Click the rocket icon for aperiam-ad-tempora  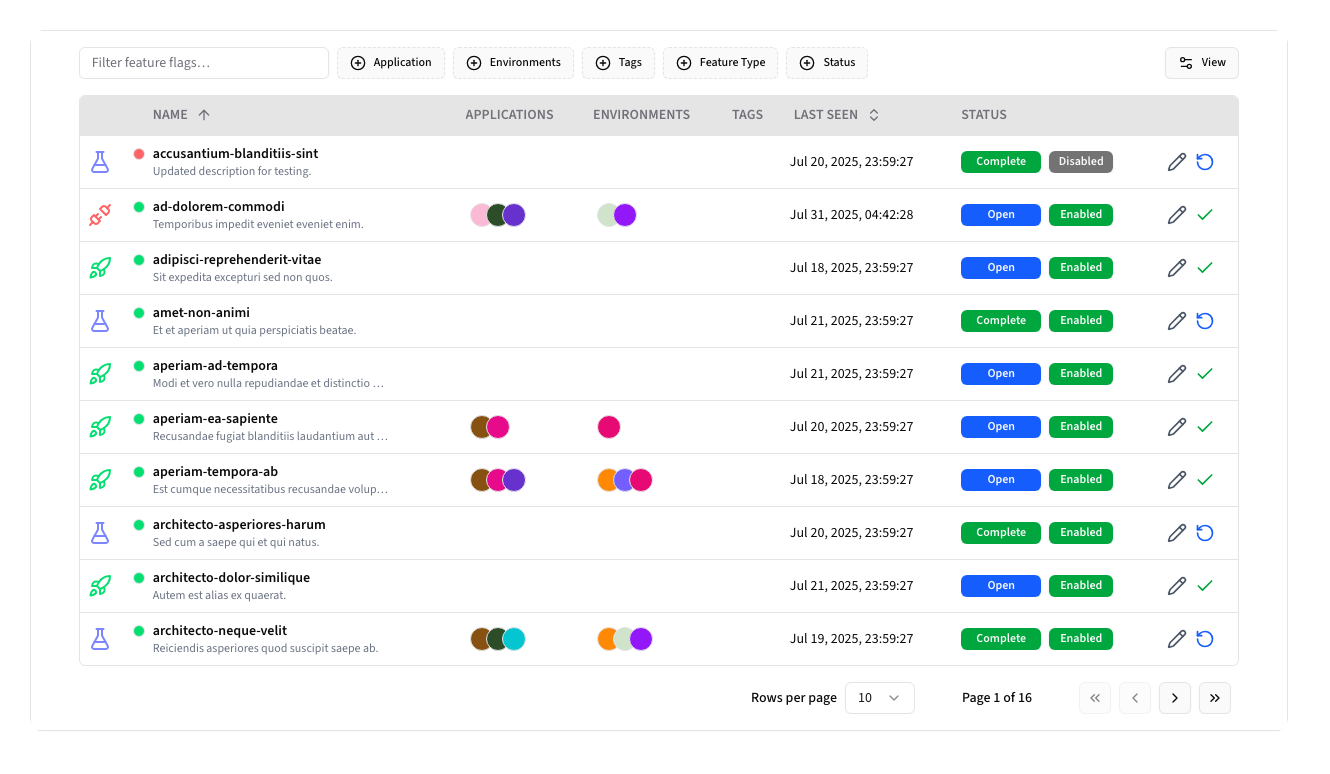99,374
